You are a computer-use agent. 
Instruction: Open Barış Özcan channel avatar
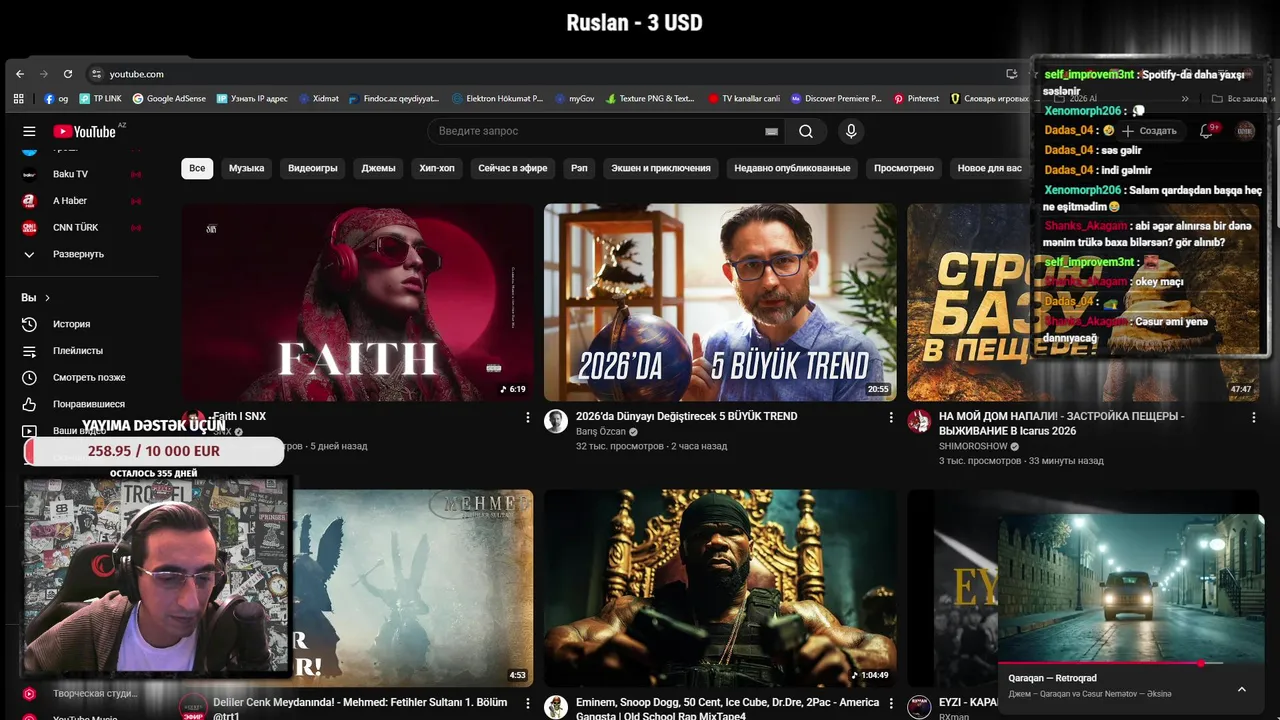[556, 421]
